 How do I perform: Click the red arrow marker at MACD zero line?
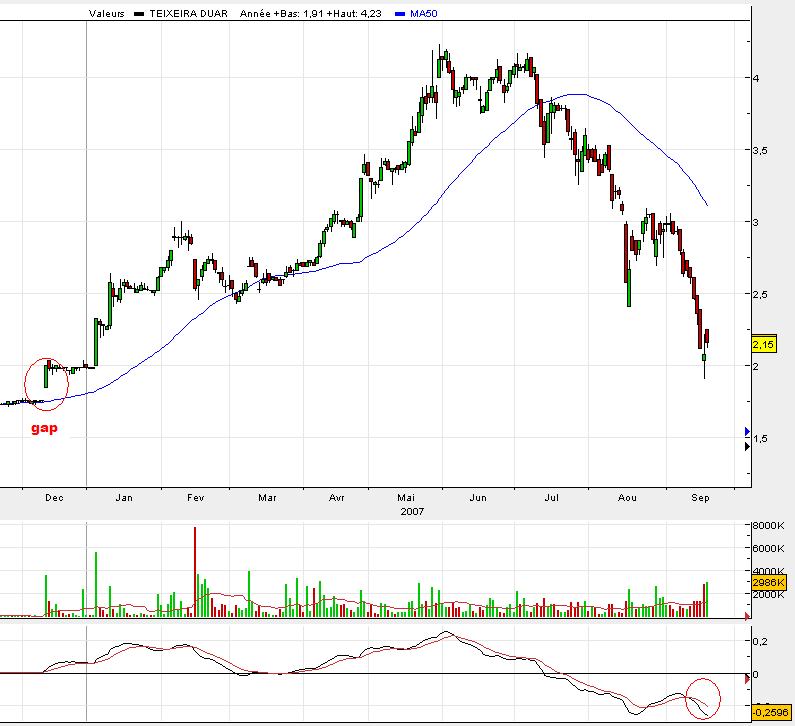pyautogui.click(x=747, y=679)
